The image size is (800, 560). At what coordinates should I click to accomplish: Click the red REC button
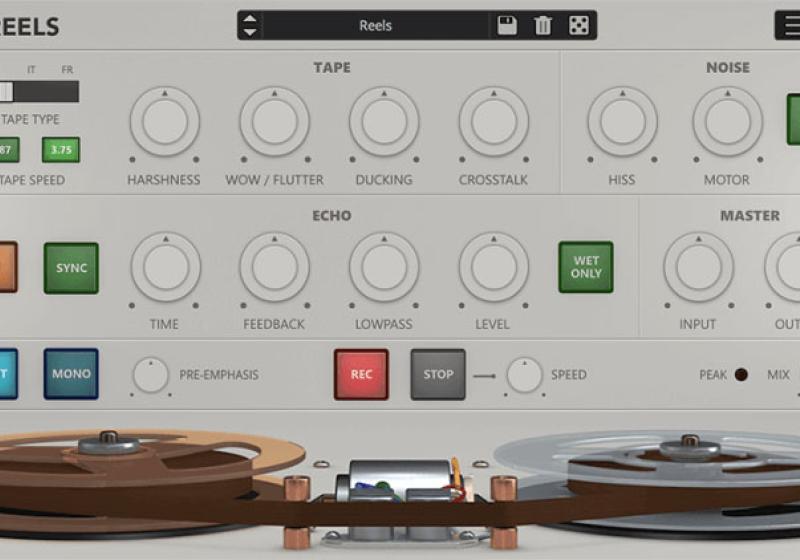(361, 374)
